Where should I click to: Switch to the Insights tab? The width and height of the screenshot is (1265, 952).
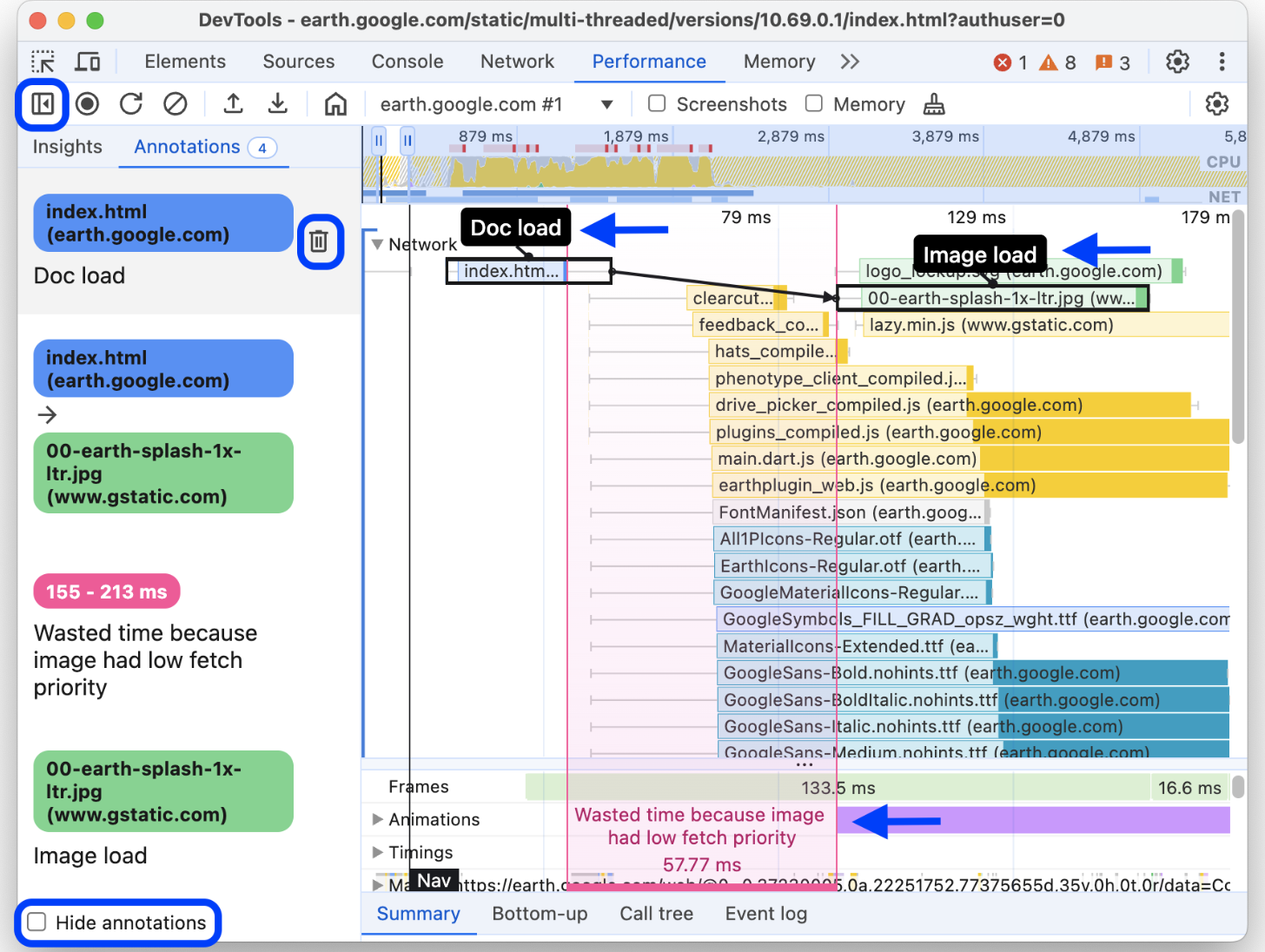(67, 147)
